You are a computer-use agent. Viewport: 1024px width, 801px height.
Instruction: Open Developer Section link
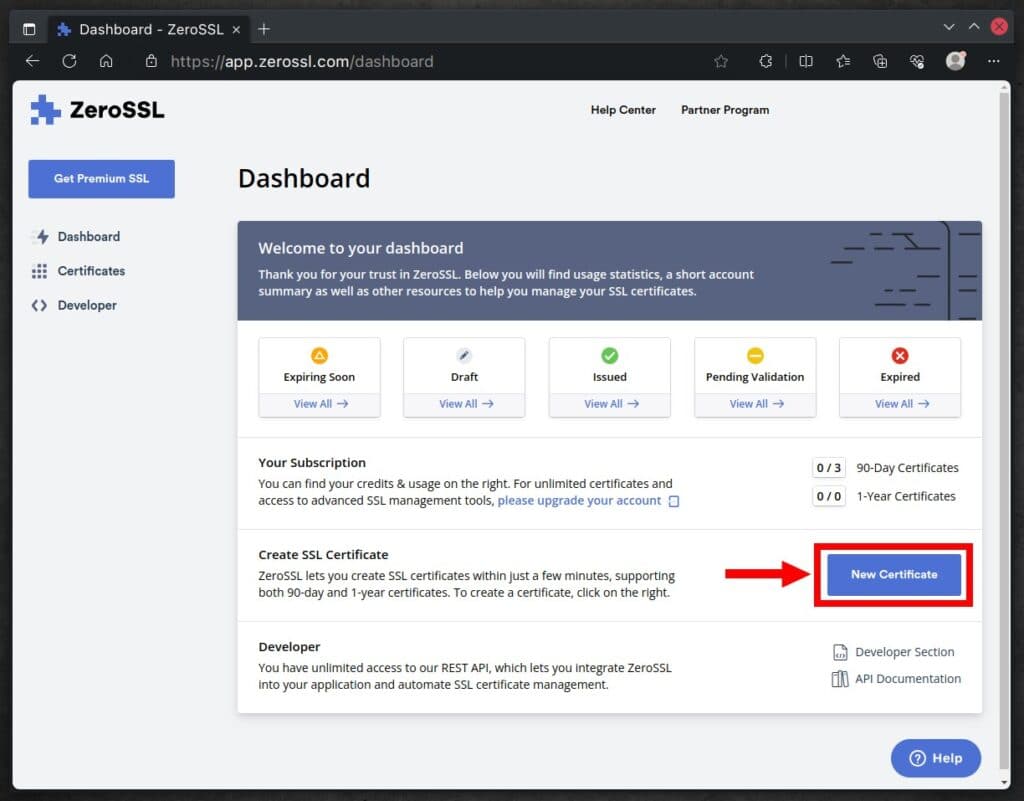click(x=904, y=652)
